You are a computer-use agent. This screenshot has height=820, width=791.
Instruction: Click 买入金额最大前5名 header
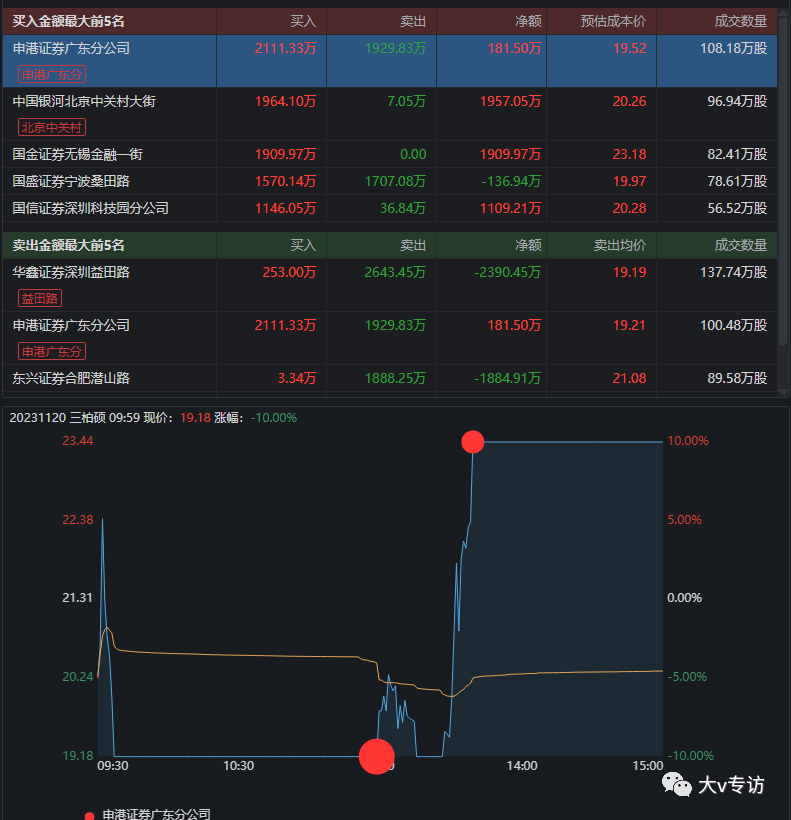click(68, 21)
